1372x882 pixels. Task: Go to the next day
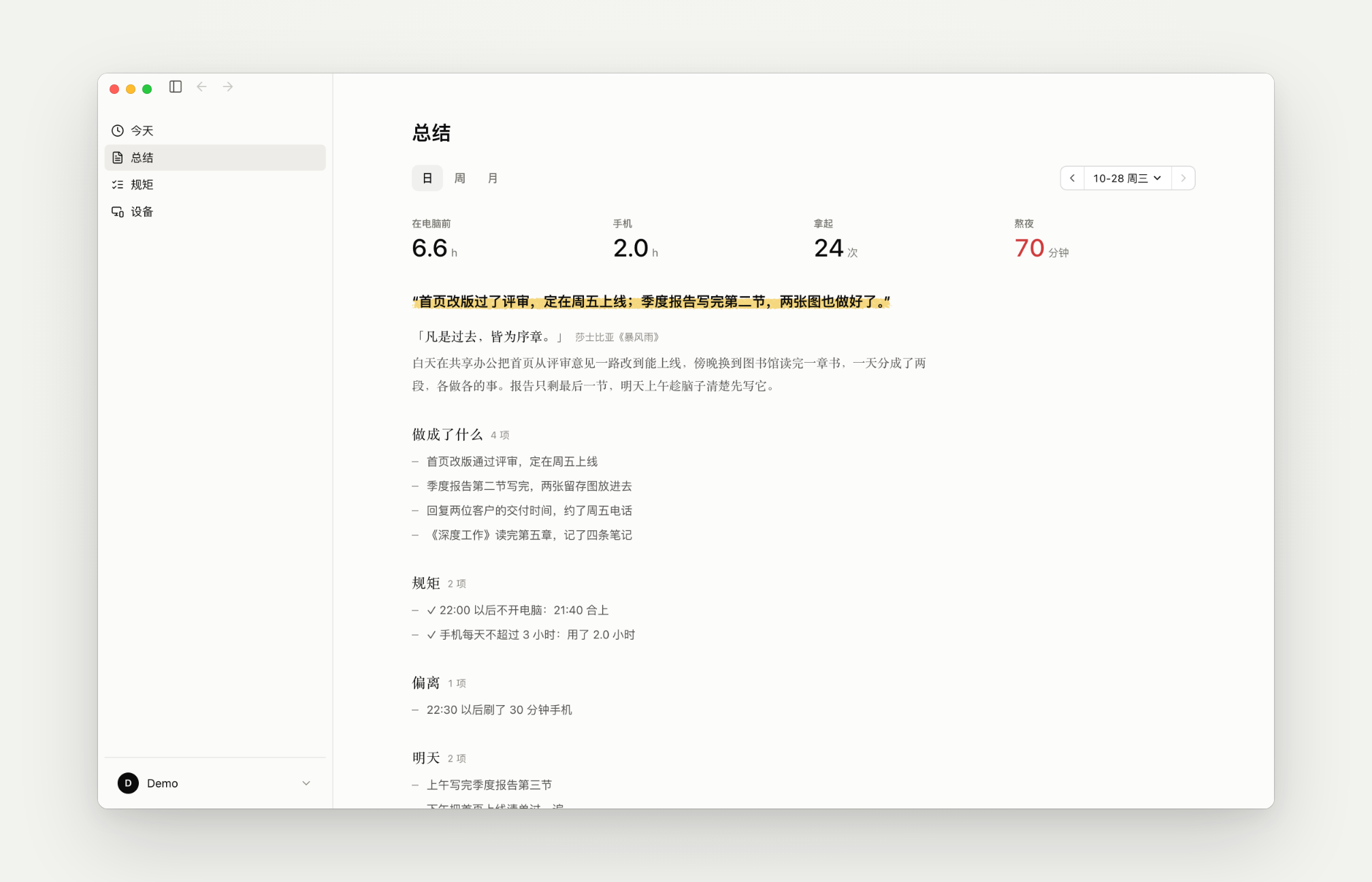[x=1183, y=178]
